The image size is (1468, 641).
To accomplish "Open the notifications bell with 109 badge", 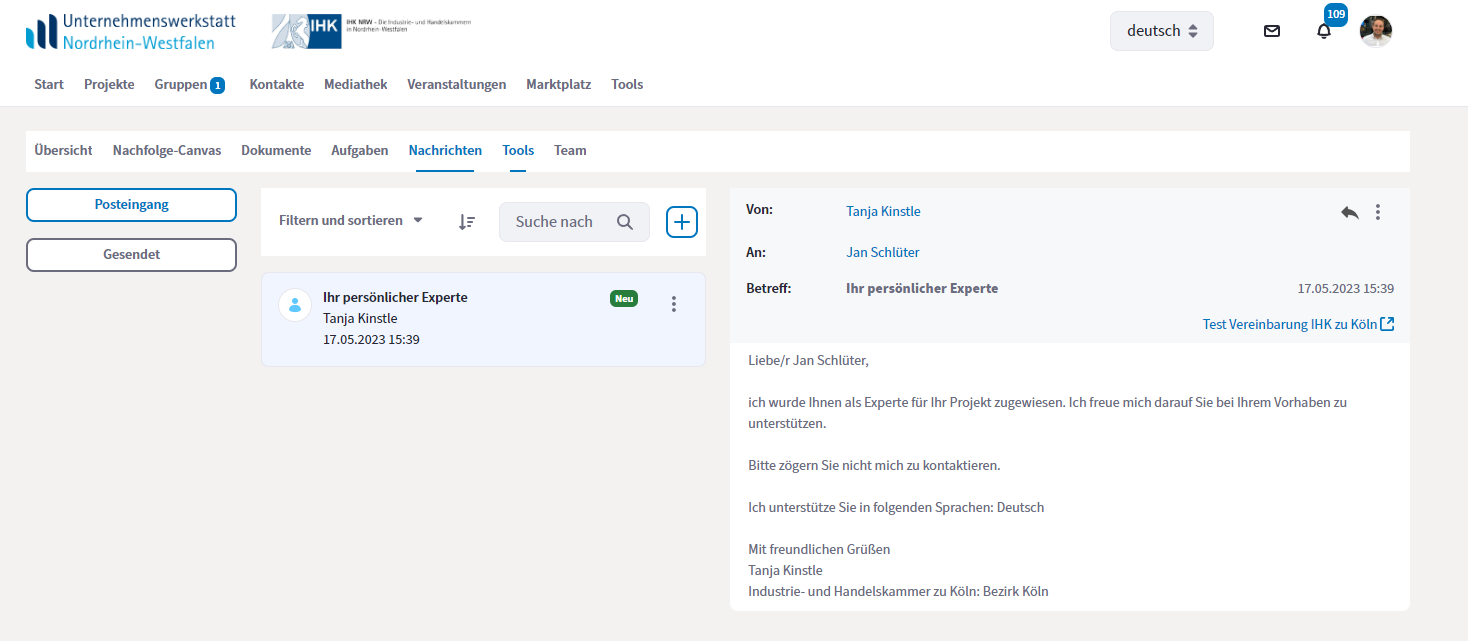I will (1324, 31).
